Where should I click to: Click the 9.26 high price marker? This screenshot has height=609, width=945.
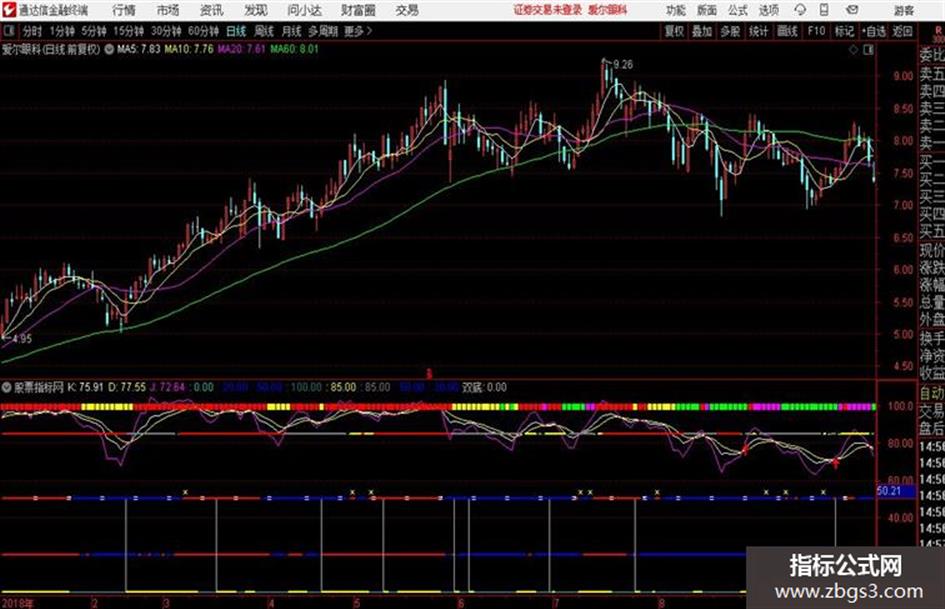click(623, 65)
